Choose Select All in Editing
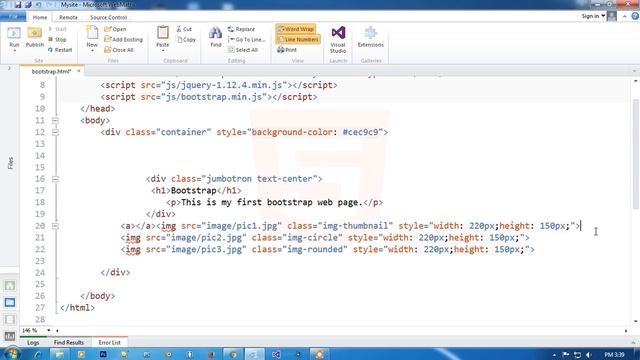The image size is (640, 360). coord(243,50)
